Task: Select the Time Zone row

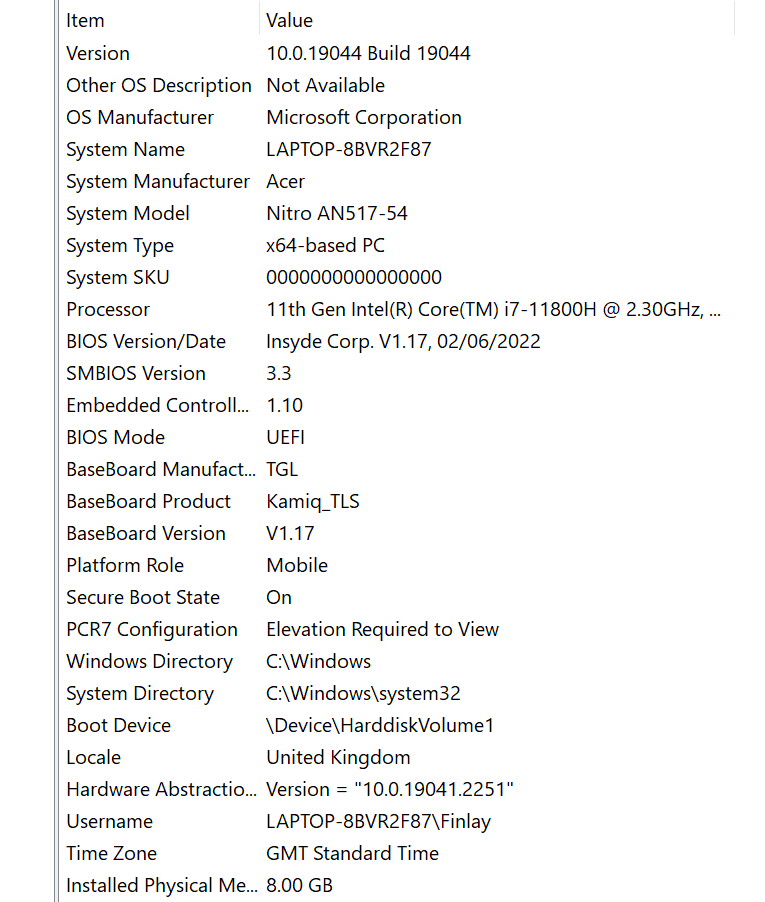Action: pyautogui.click(x=397, y=853)
